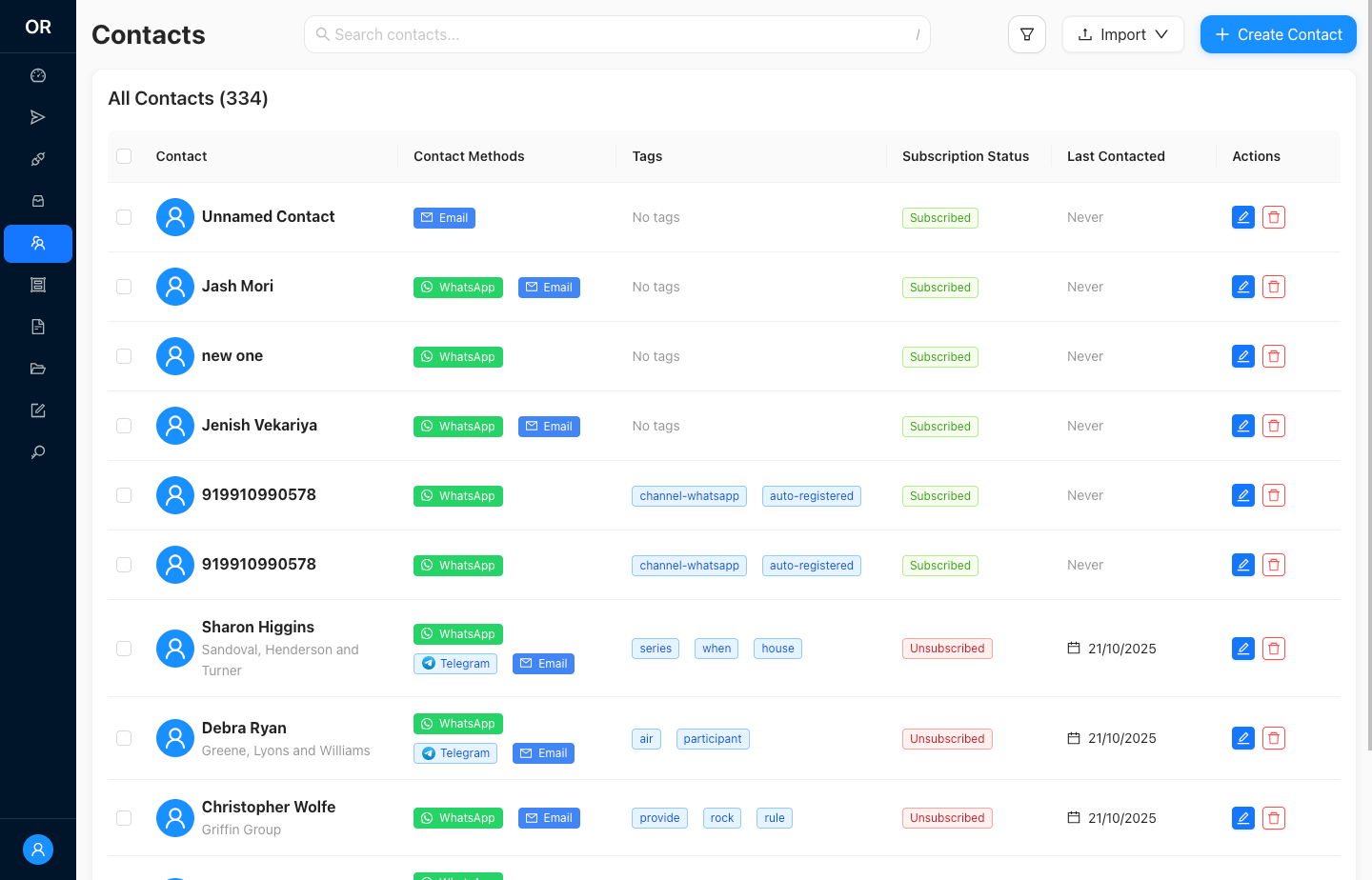Open the Dashboard from the sidebar
This screenshot has width=1372, height=880.
click(x=38, y=75)
